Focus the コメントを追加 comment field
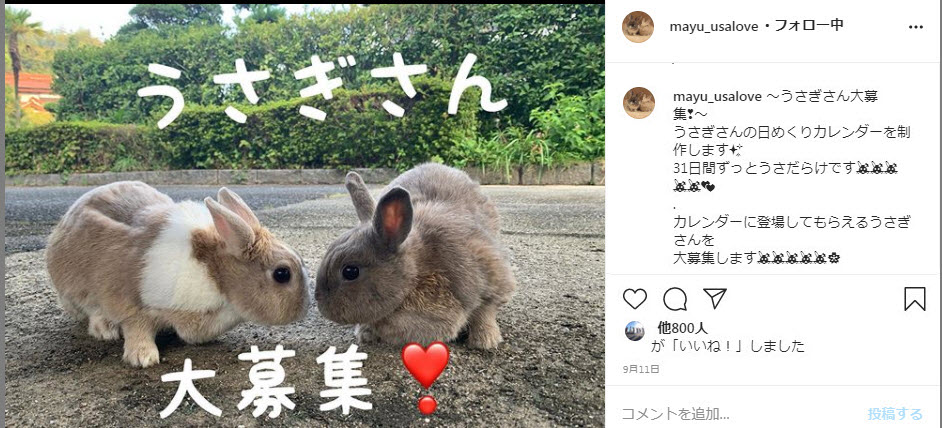 click(x=739, y=414)
